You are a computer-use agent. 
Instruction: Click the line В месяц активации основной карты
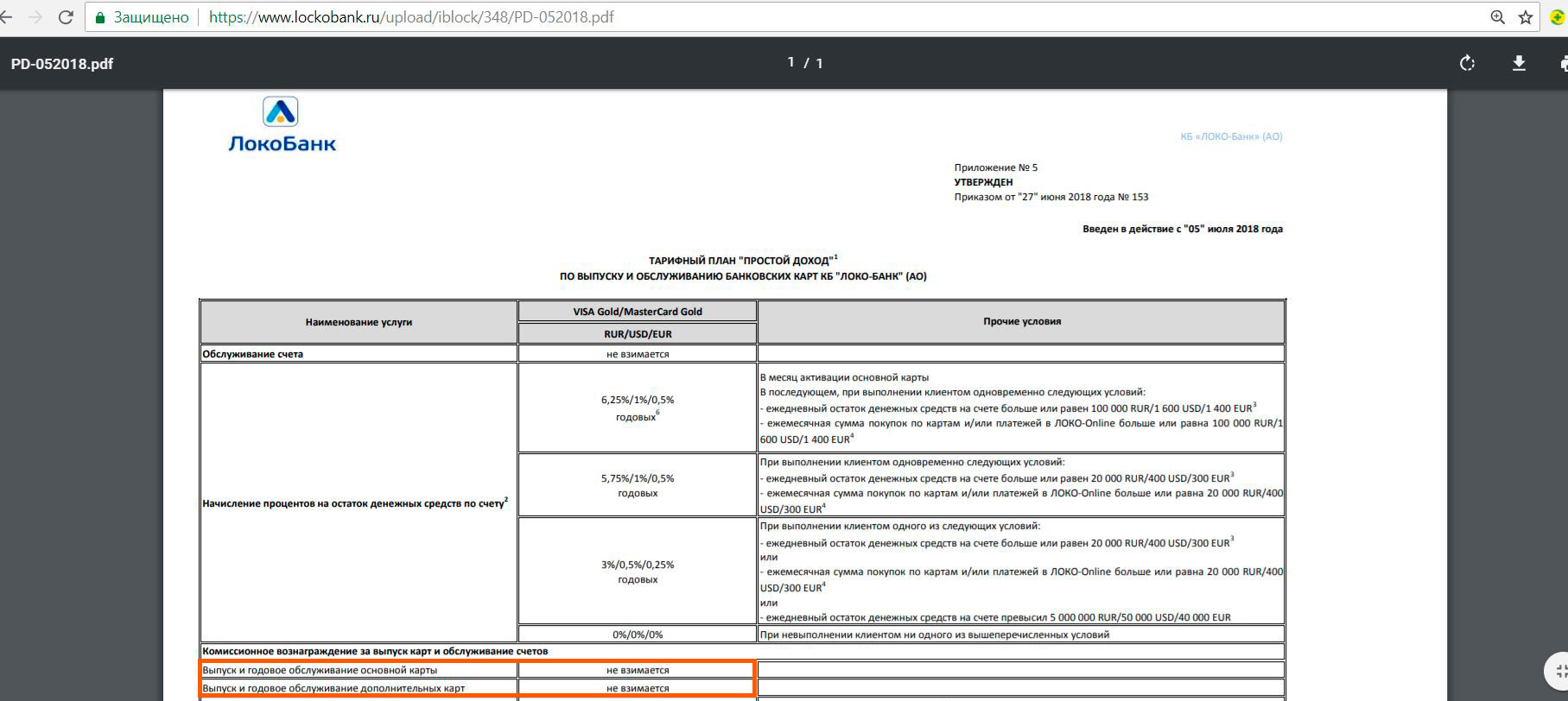pos(844,377)
